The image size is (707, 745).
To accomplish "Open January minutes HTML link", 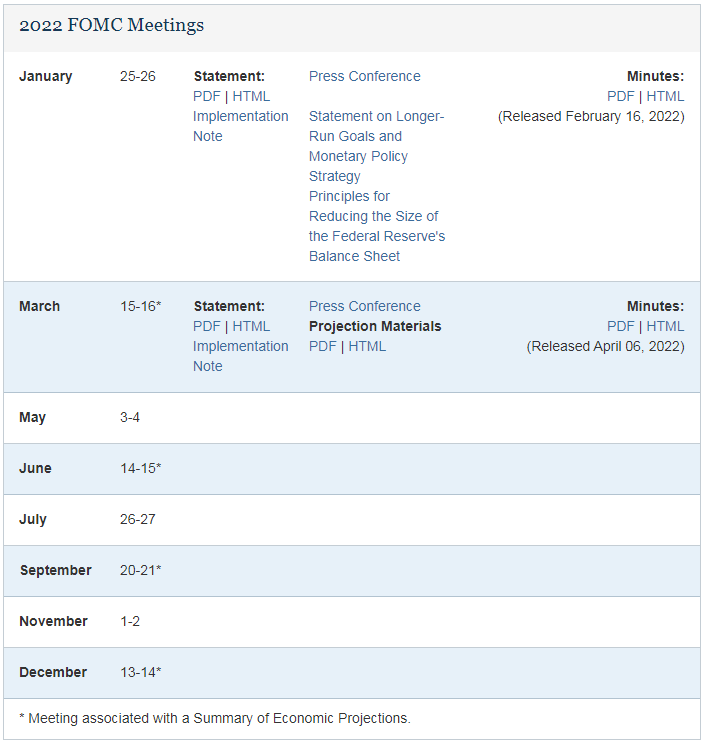I will (x=665, y=96).
